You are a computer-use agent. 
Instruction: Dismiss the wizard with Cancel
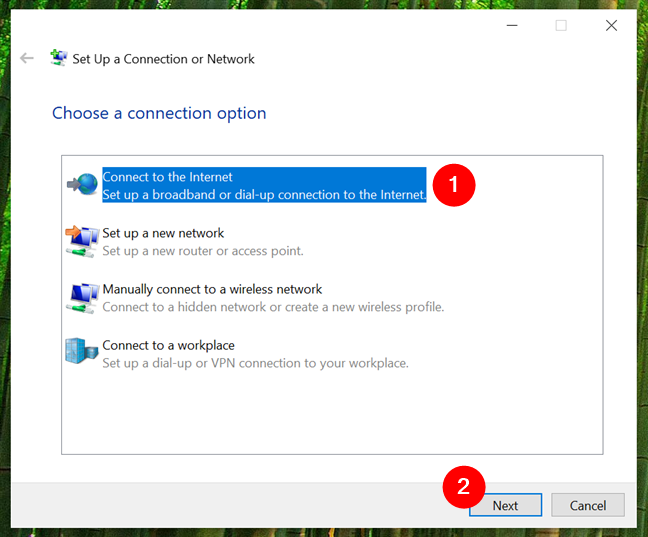588,505
